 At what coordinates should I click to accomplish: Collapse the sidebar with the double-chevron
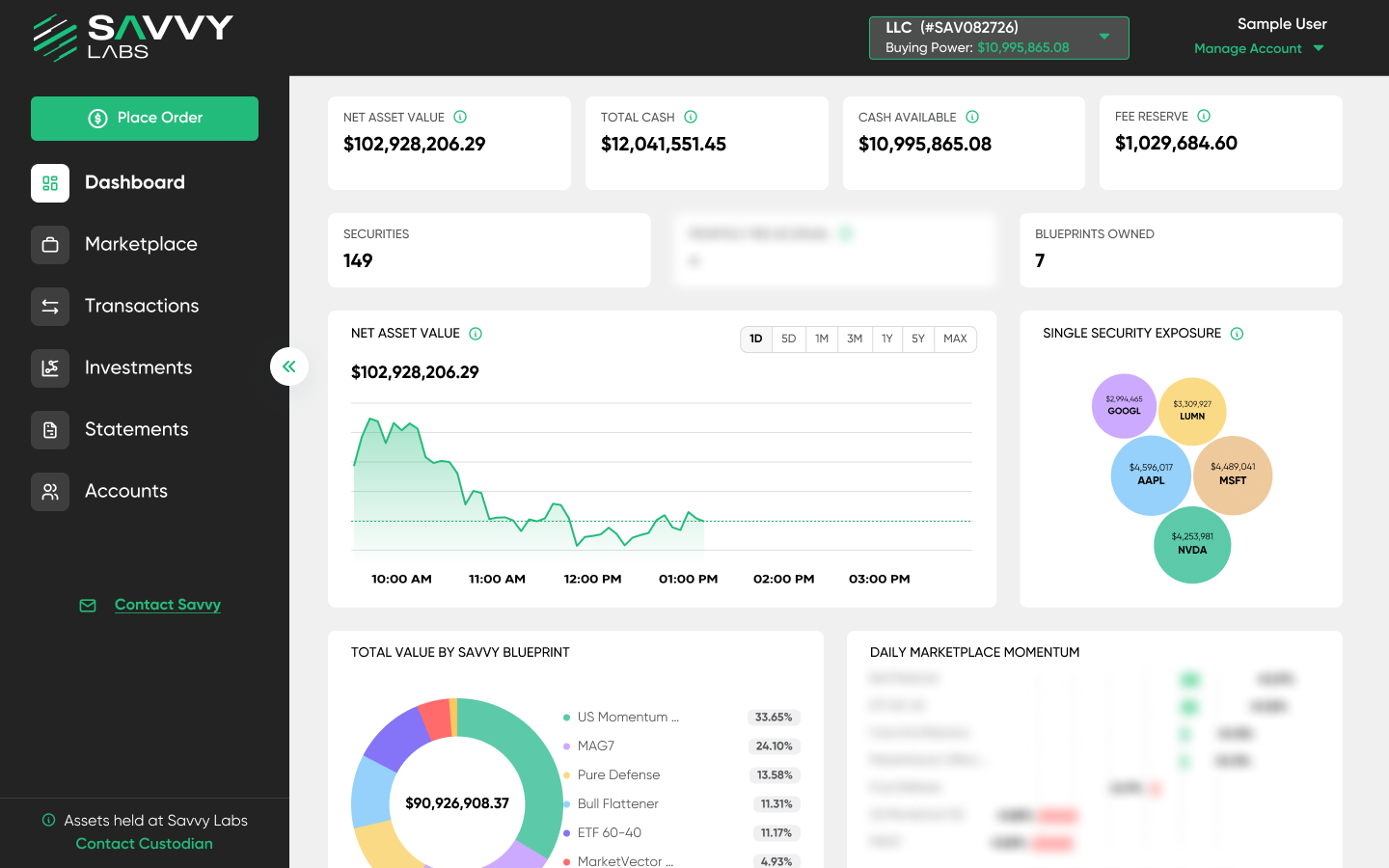289,366
